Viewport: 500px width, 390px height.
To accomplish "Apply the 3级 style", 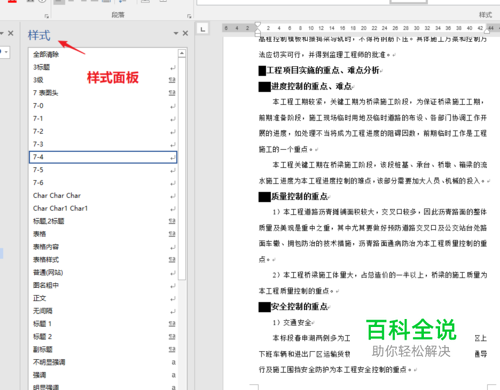I will 103,80.
